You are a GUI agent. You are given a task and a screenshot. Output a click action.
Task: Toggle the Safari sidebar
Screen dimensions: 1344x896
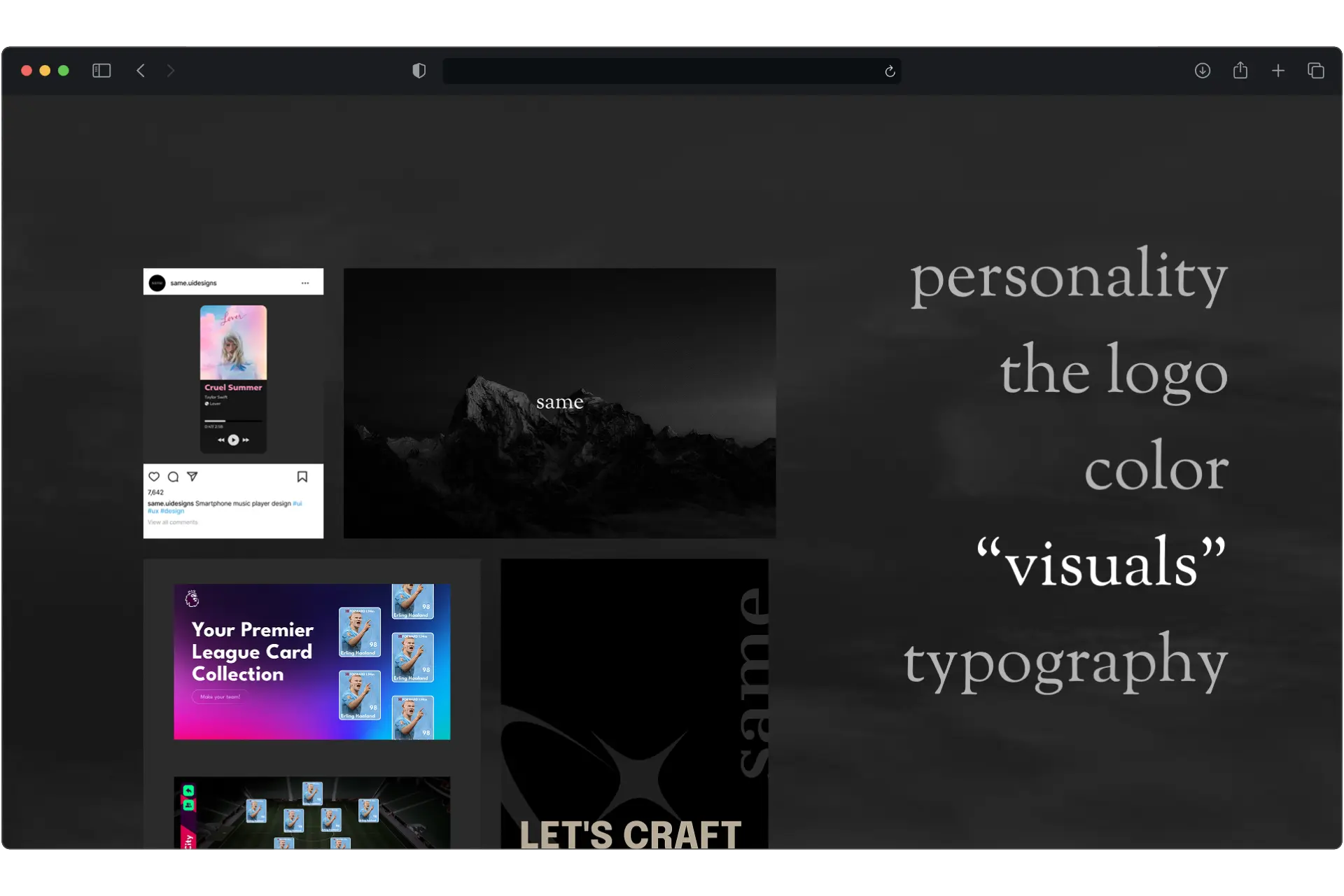101,71
